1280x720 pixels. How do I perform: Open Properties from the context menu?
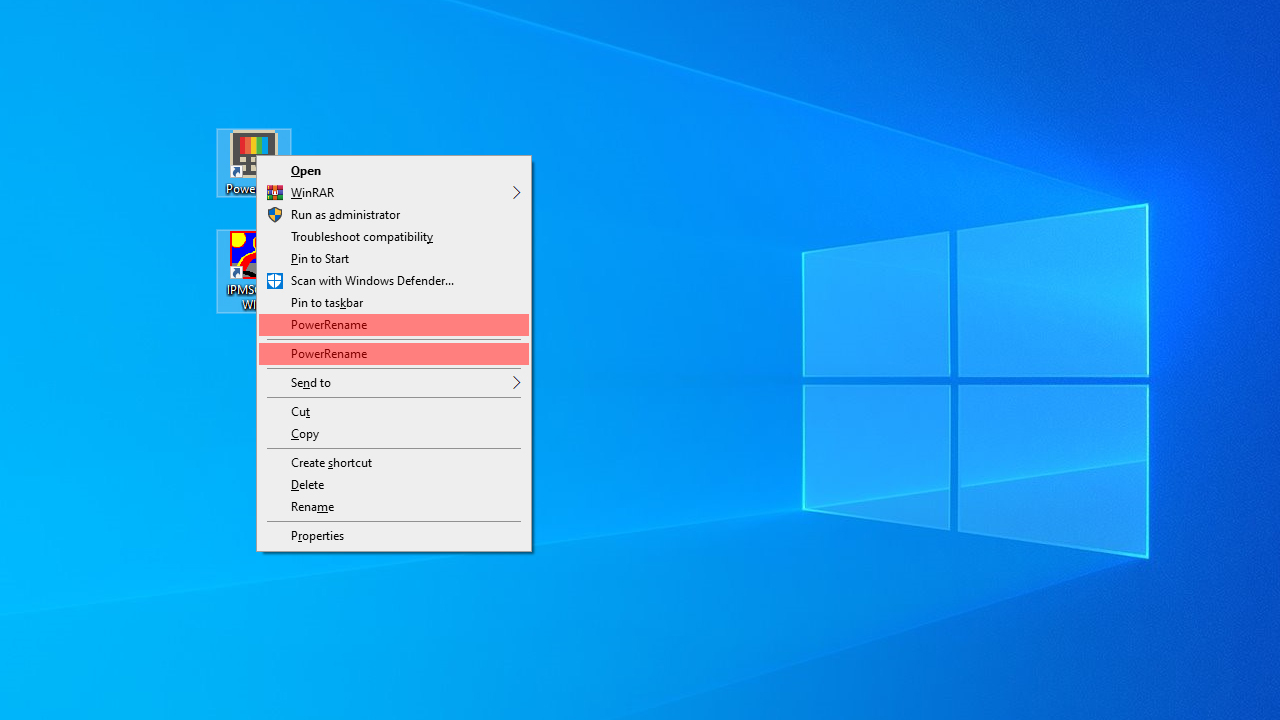(394, 536)
